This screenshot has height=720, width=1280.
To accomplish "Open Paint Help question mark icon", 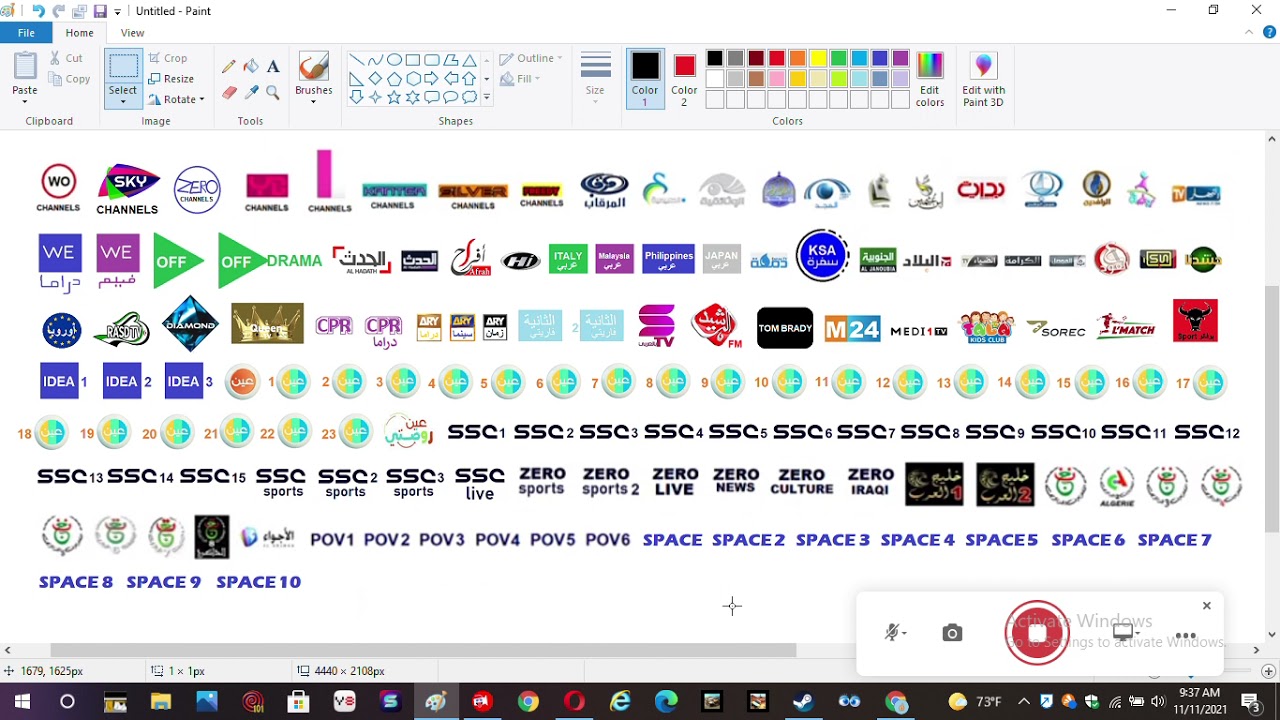I will [x=1267, y=33].
